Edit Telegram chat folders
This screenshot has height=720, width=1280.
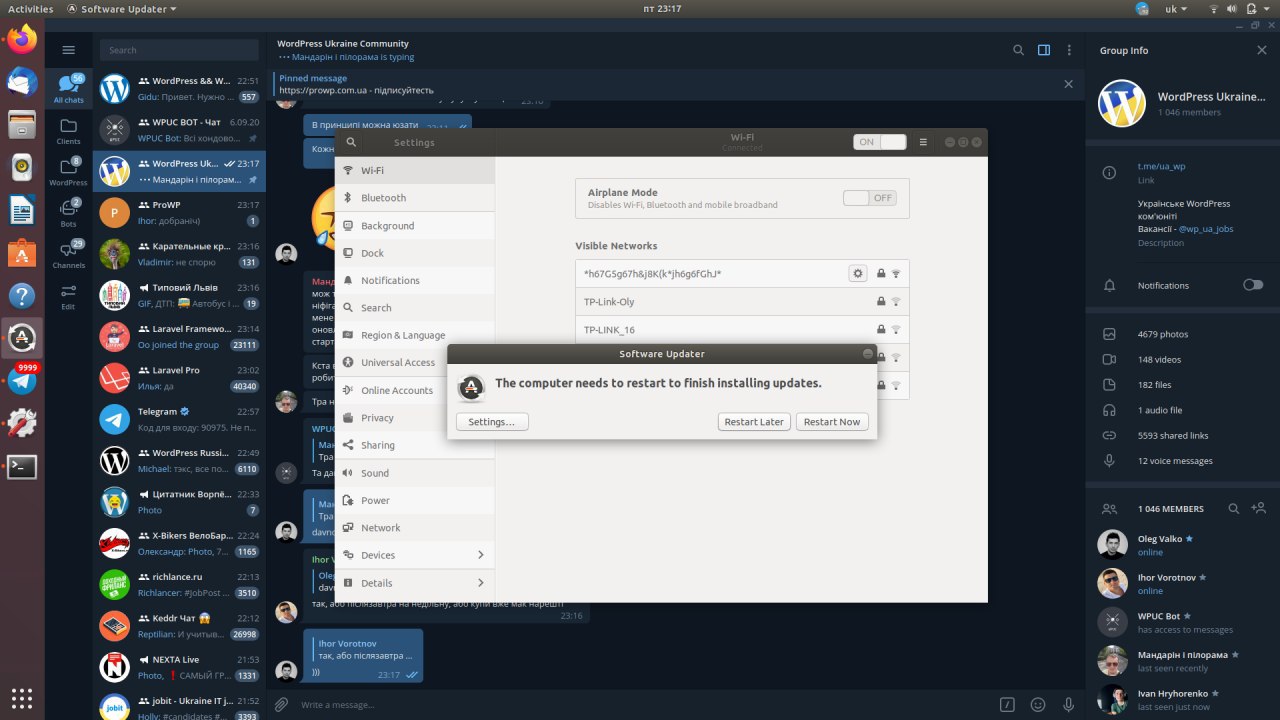click(68, 296)
